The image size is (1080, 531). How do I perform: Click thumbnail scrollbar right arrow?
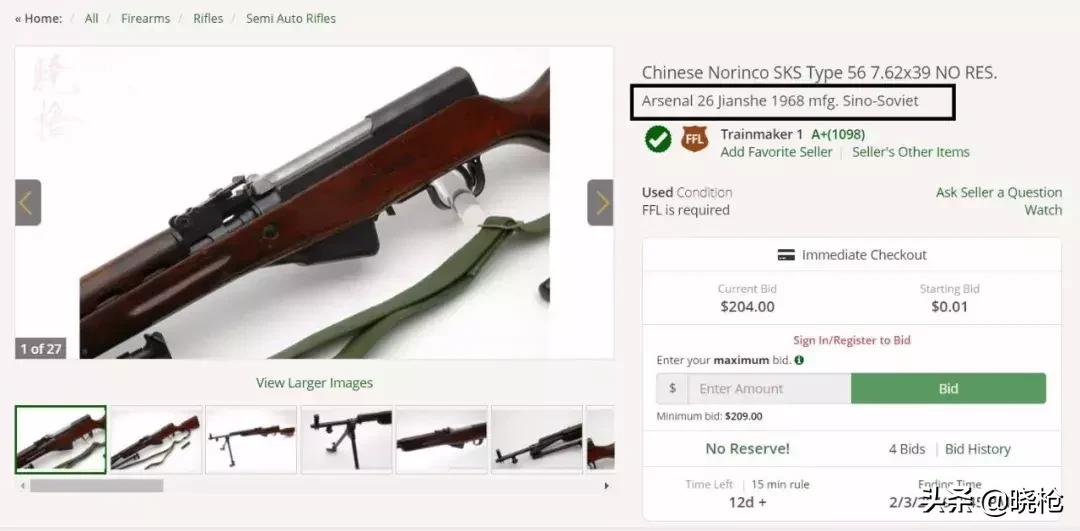[x=606, y=486]
